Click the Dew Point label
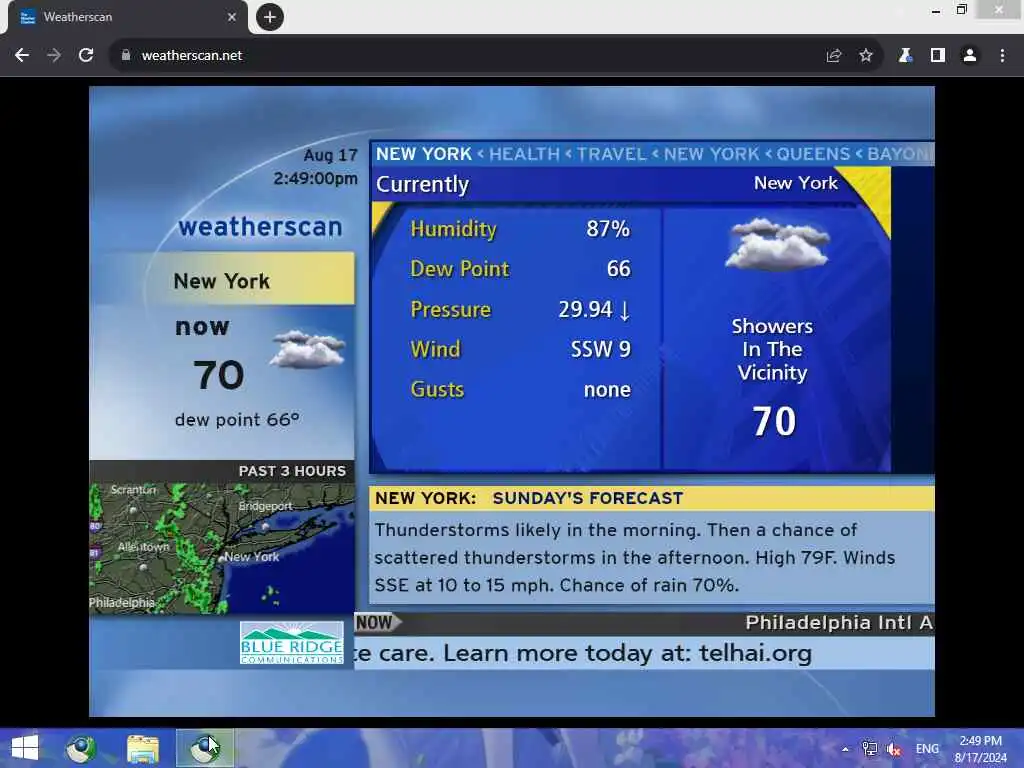Image resolution: width=1024 pixels, height=768 pixels. pos(460,269)
